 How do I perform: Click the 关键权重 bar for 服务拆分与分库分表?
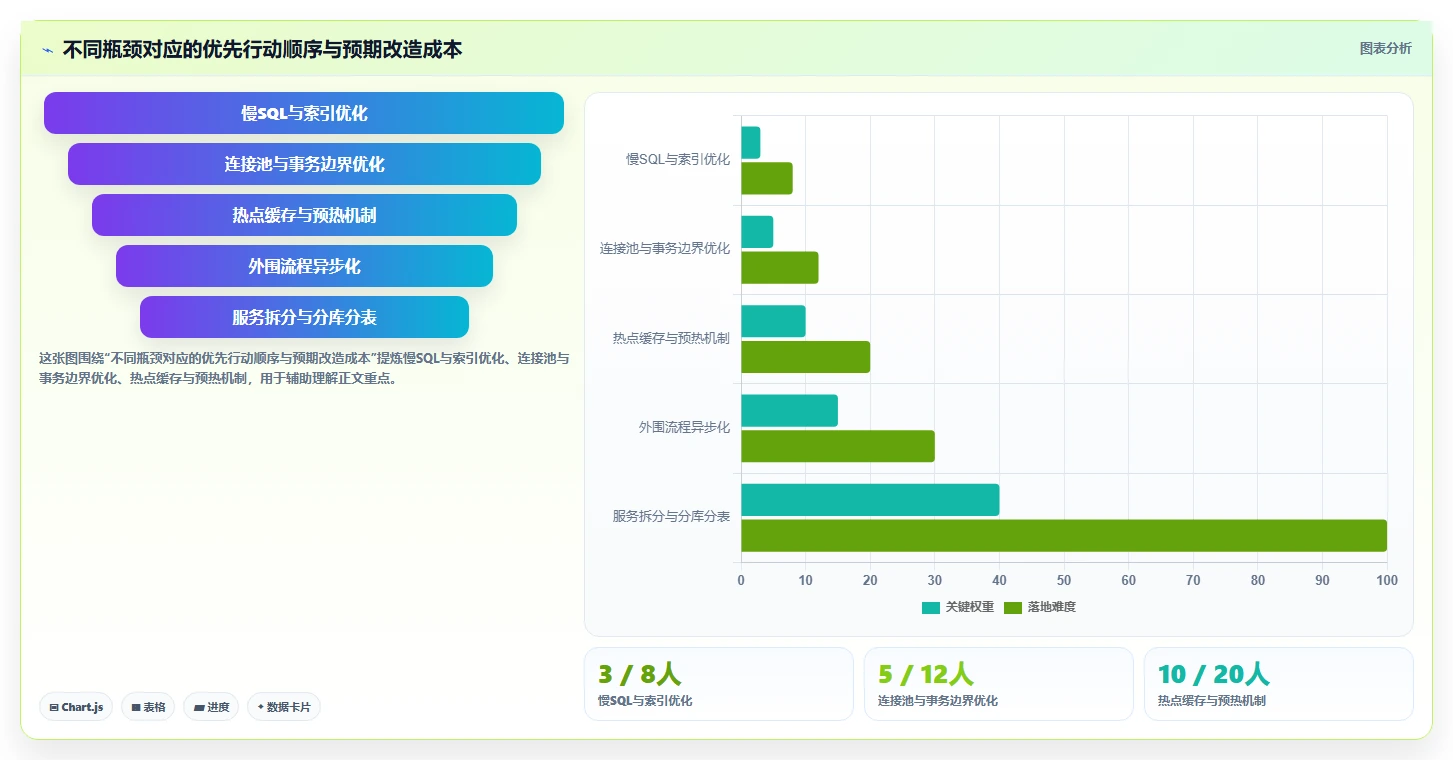click(870, 500)
